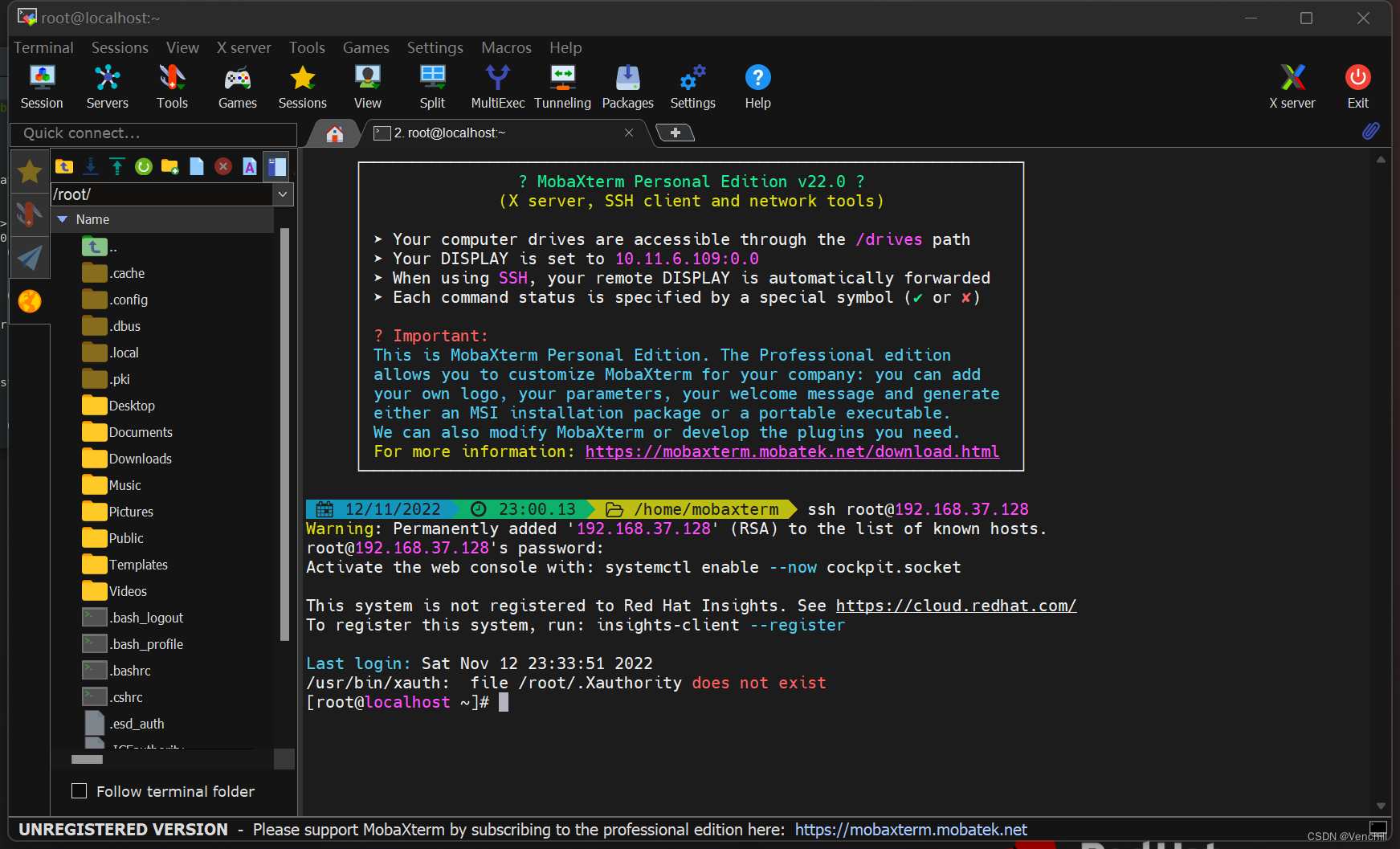Open the Servers tool

107,87
